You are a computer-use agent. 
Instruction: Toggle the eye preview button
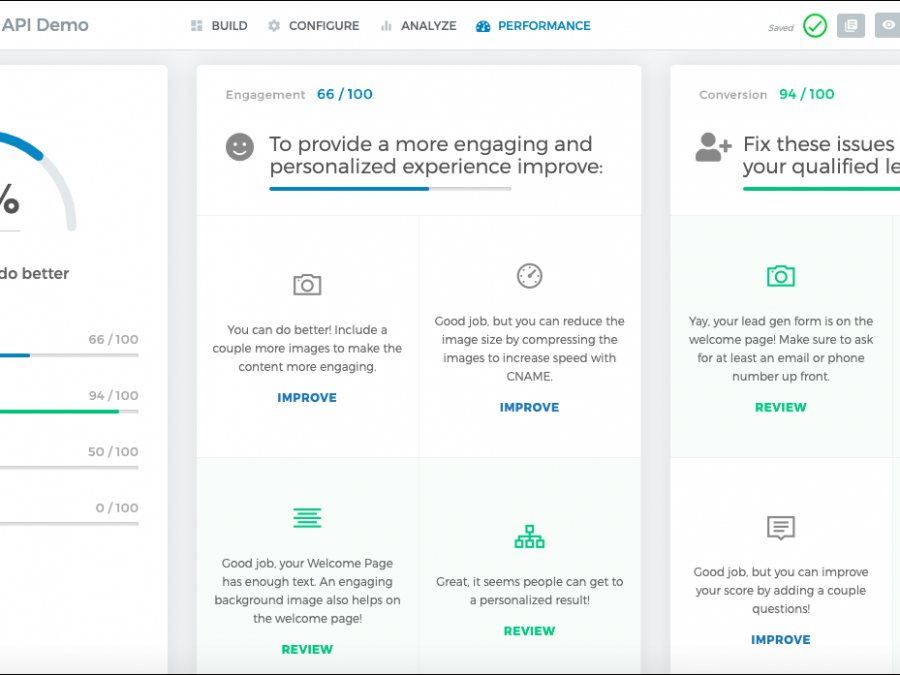pos(886,26)
